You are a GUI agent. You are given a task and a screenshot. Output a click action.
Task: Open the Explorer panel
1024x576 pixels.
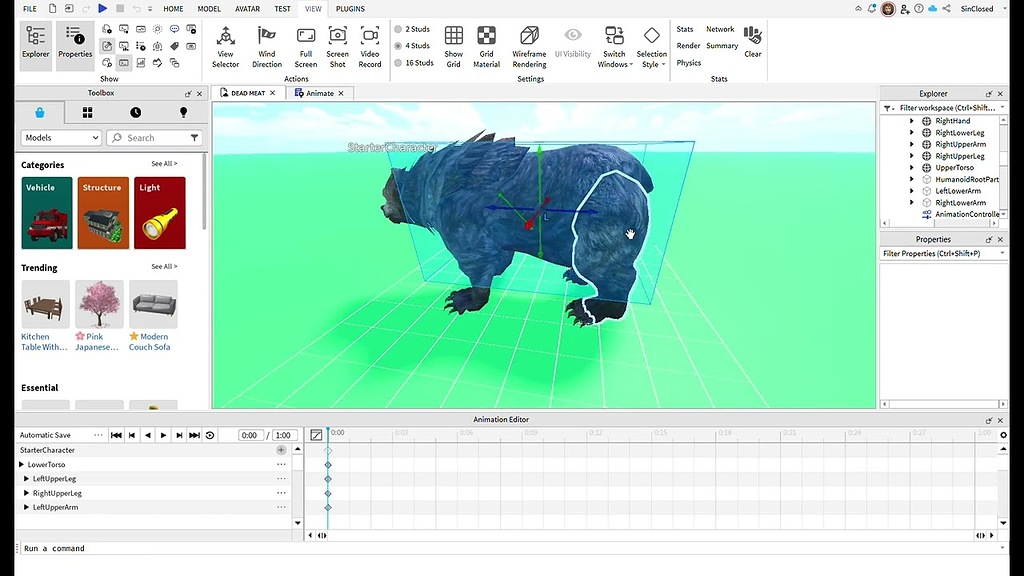click(x=35, y=45)
